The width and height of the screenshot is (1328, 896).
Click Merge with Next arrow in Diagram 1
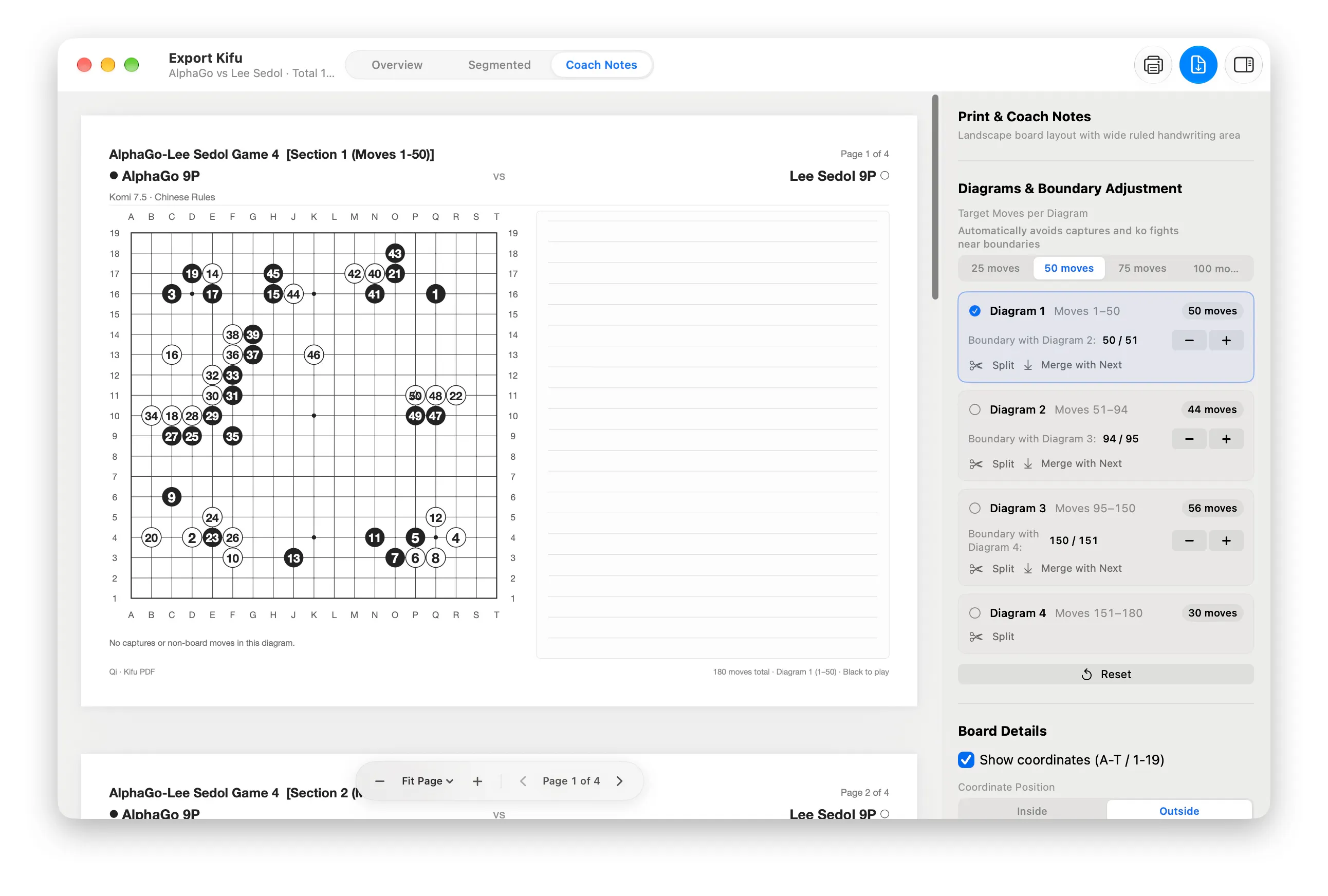click(1028, 365)
